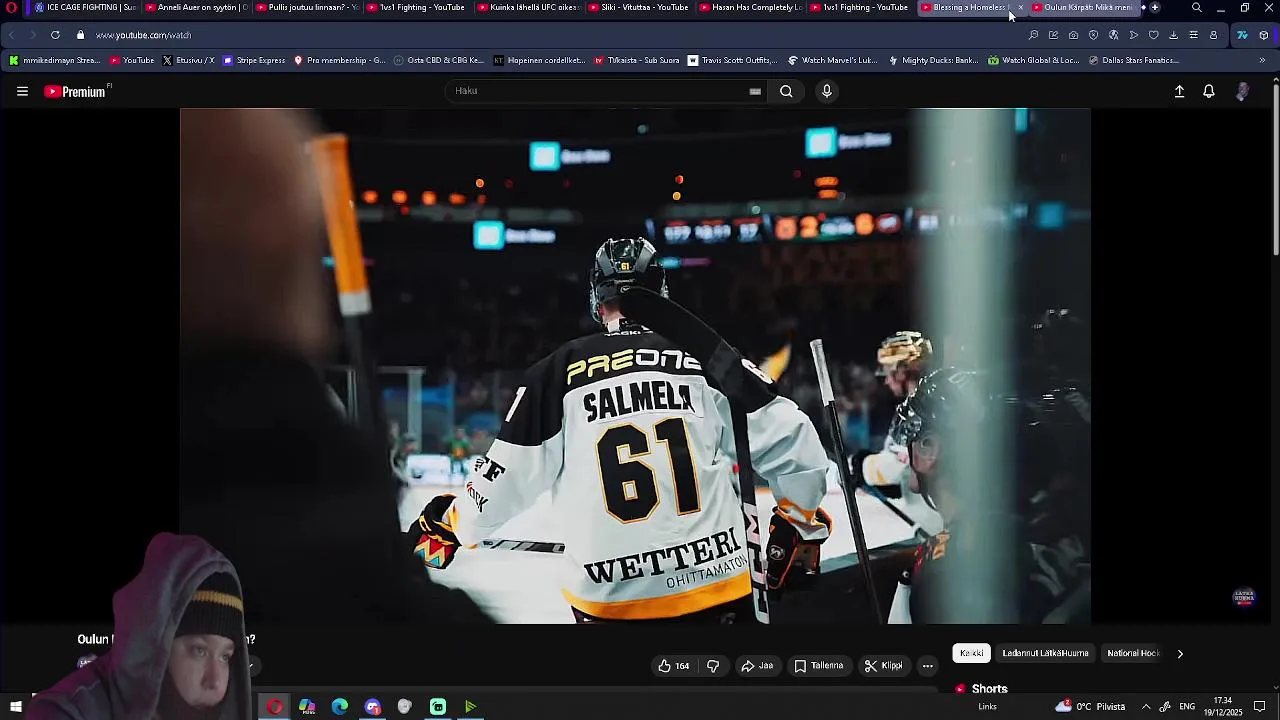This screenshot has width=1280, height=720.
Task: Open the YouTube account avatar menu
Action: point(1242,91)
